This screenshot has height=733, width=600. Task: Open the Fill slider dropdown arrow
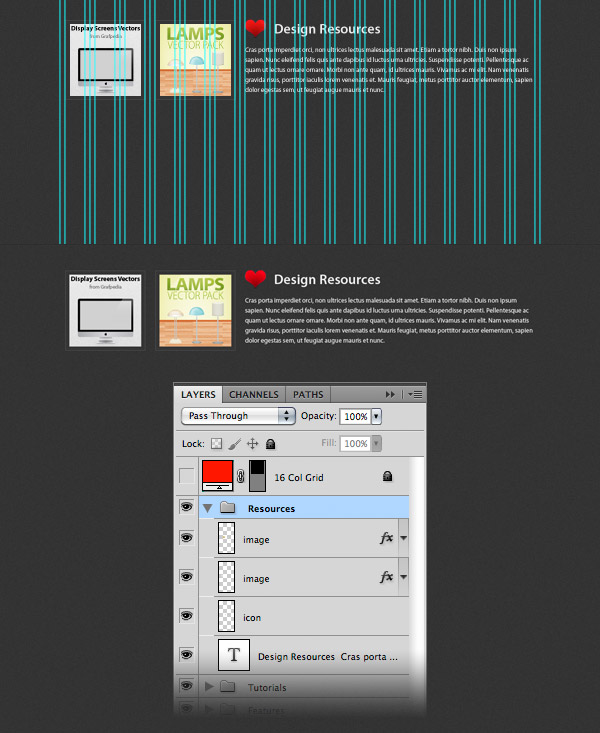[376, 443]
